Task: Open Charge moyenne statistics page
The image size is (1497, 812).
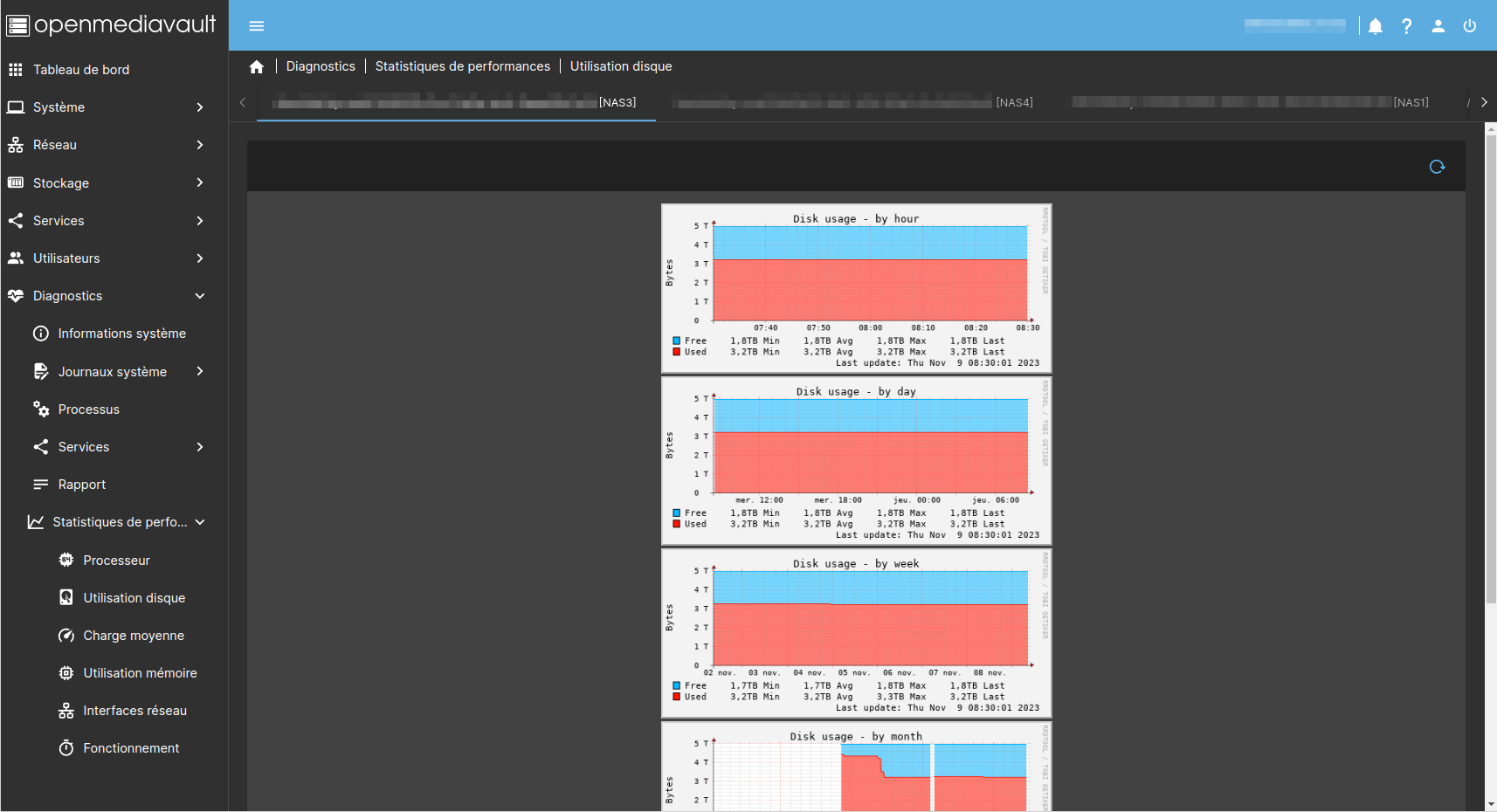Action: pos(133,636)
